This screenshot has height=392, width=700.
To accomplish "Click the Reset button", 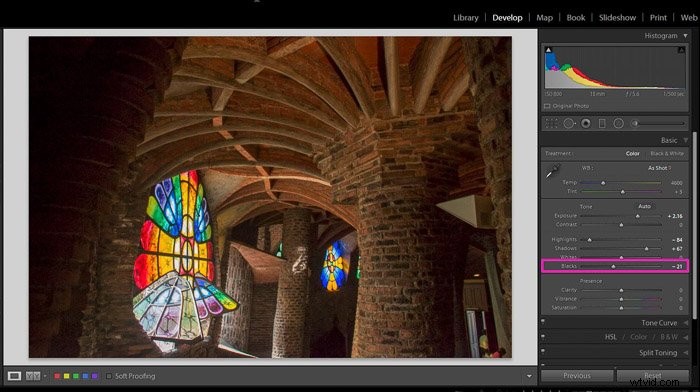I will click(x=653, y=376).
